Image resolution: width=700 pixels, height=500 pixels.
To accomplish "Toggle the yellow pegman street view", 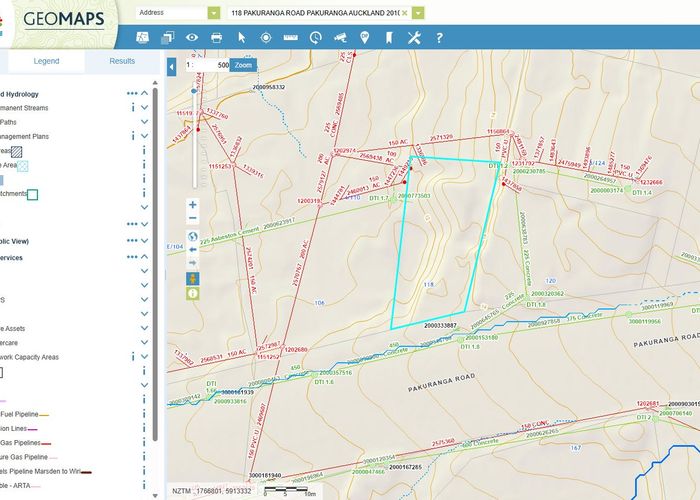I will [193, 277].
